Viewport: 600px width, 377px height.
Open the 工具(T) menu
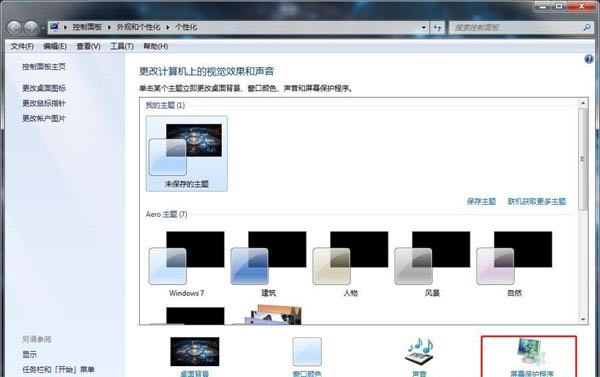coord(122,46)
